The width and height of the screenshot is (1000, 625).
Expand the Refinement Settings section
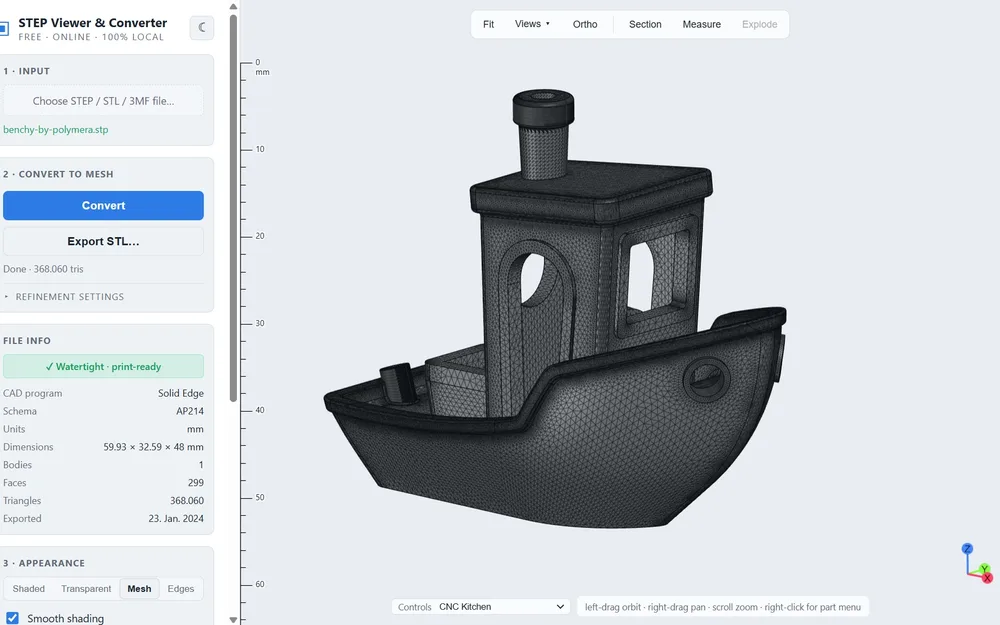point(64,297)
